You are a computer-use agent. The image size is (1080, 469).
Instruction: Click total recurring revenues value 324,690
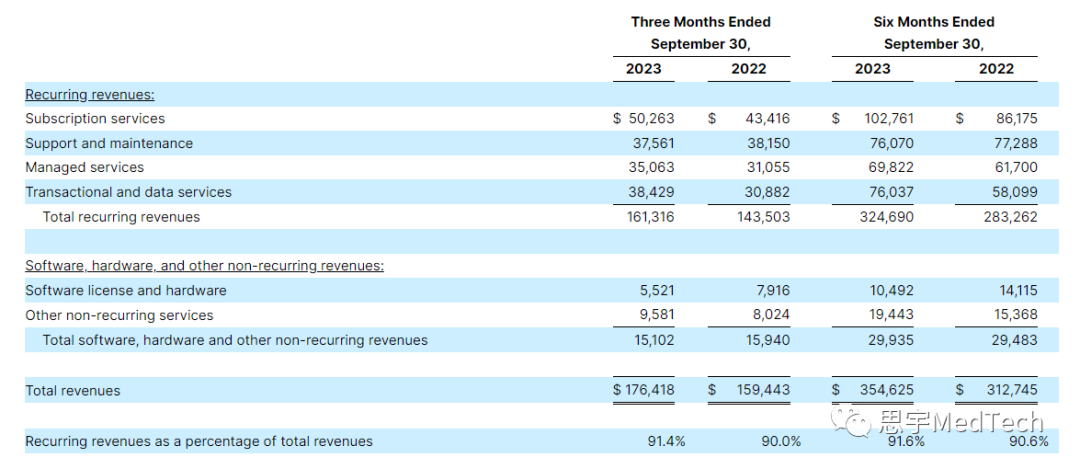[x=889, y=217]
